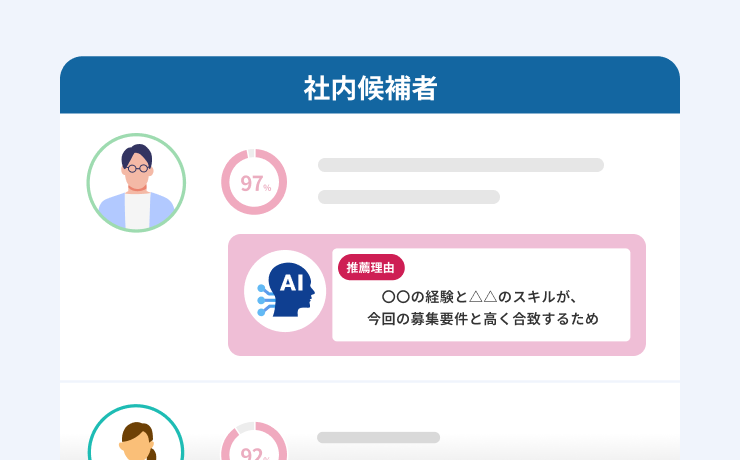Screen dimensions: 740x460
Task: Select the woman candidate avatar
Action: pyautogui.click(x=136, y=436)
